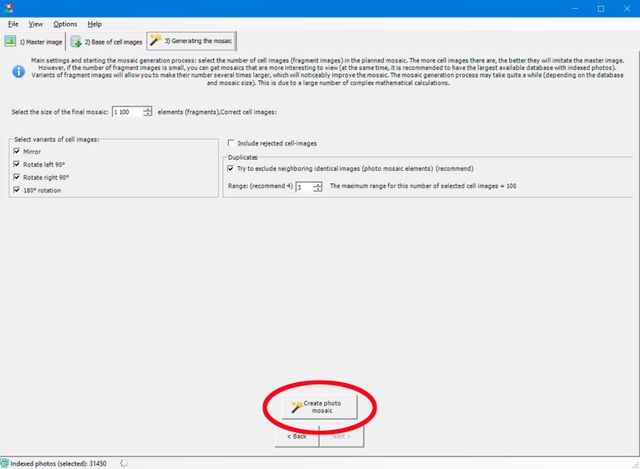Uncheck the Rotate left 90° option
This screenshot has height=469, width=640.
point(17,164)
